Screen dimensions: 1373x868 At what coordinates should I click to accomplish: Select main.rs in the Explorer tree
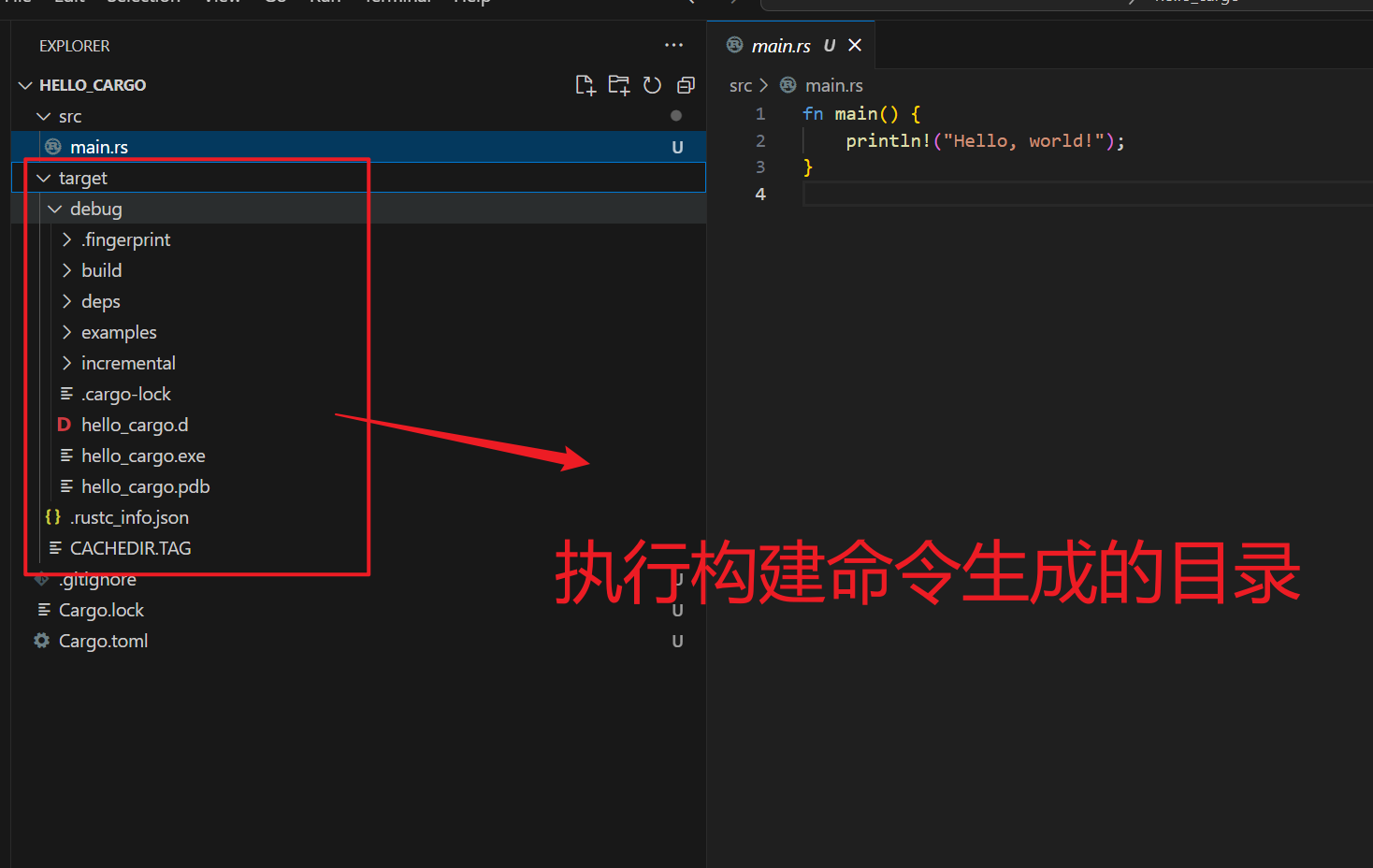[x=99, y=147]
